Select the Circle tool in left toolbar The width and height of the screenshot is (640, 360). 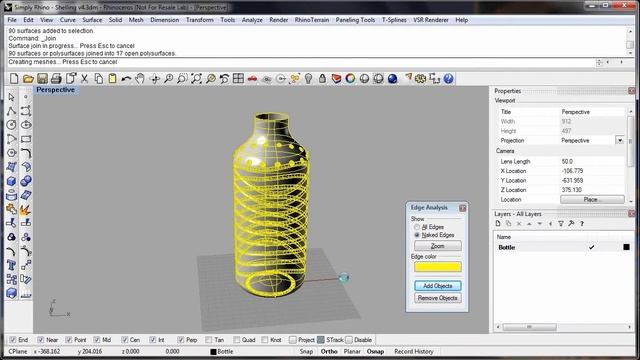pyautogui.click(x=11, y=125)
